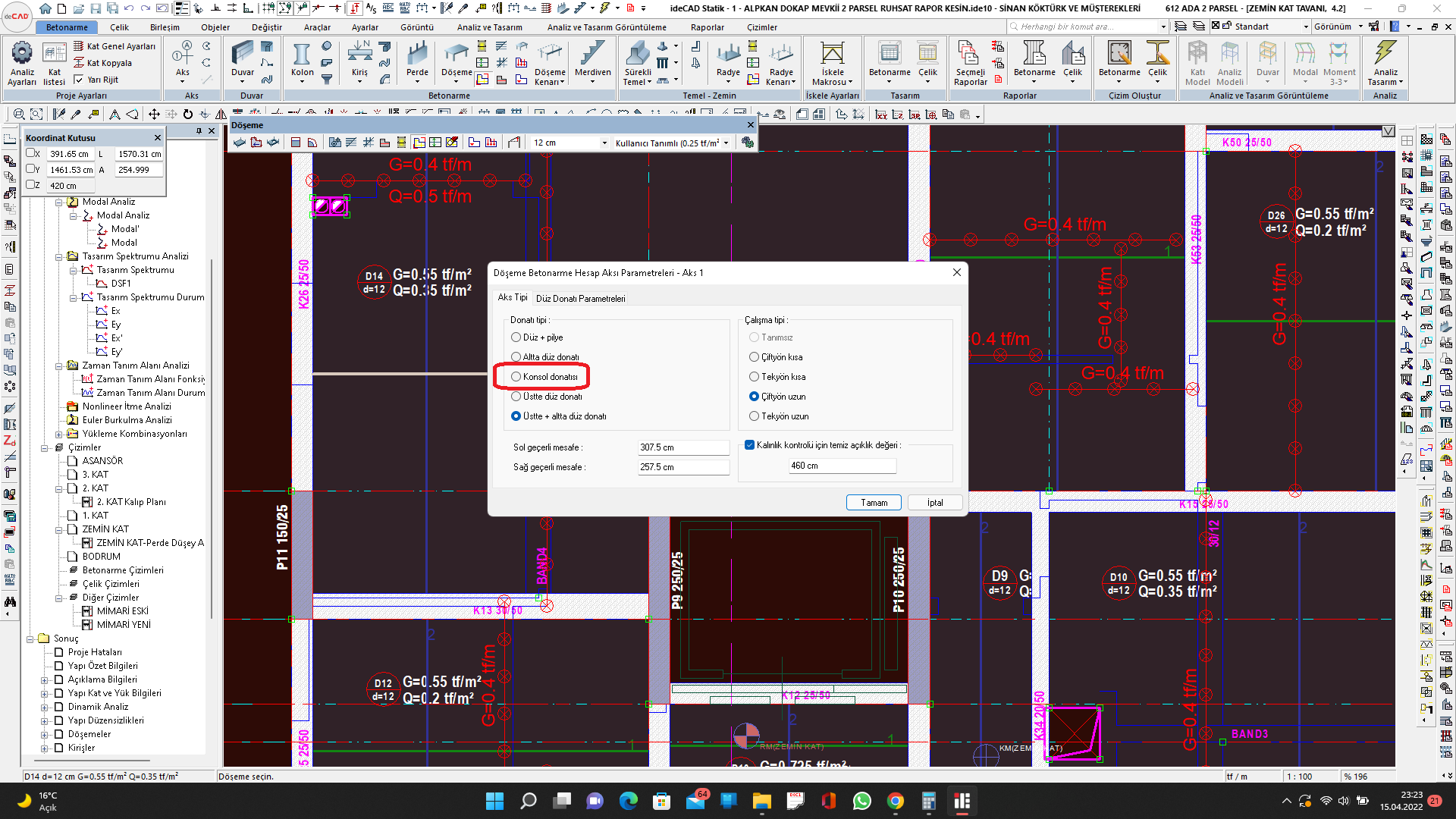This screenshot has width=1456, height=819.
Task: Open ZEMİN KAT tree item
Action: (105, 529)
